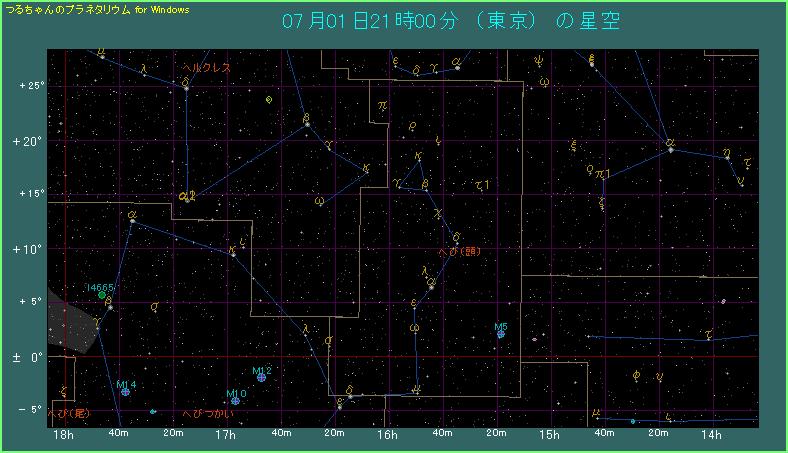Screen dimensions: 788x453
Task: Click the ヘルクレス constellation name
Action: 206,68
